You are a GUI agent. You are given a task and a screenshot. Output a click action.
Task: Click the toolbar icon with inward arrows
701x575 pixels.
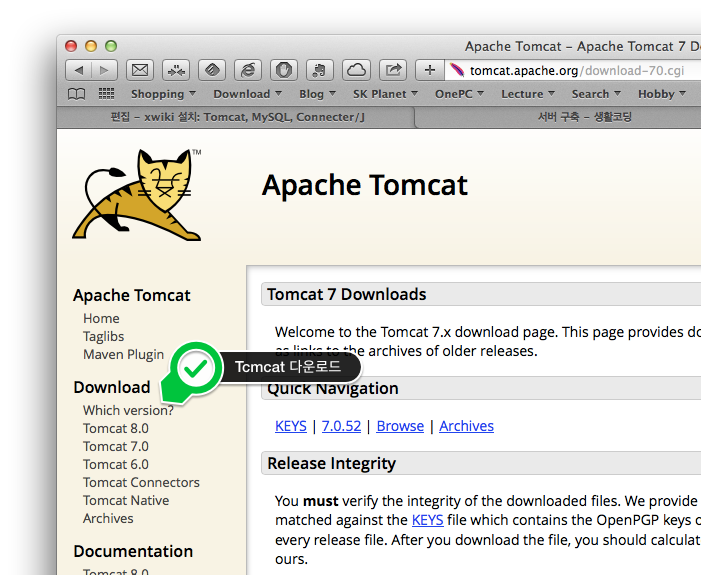tap(176, 70)
